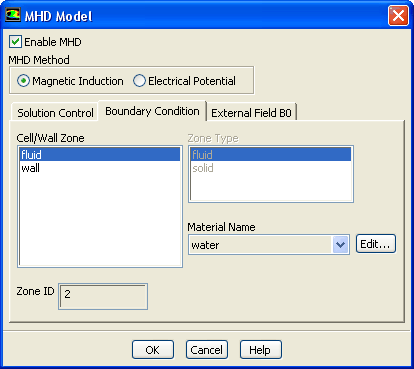Toggle the Enable MHD checkbox
This screenshot has height=369, width=414.
pos(15,42)
